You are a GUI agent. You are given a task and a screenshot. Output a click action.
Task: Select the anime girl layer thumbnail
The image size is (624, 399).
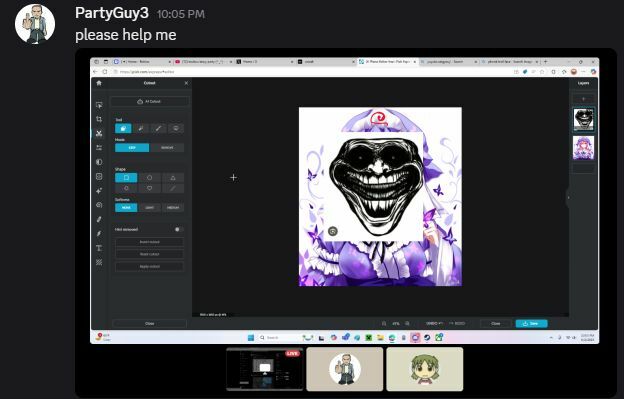point(583,148)
